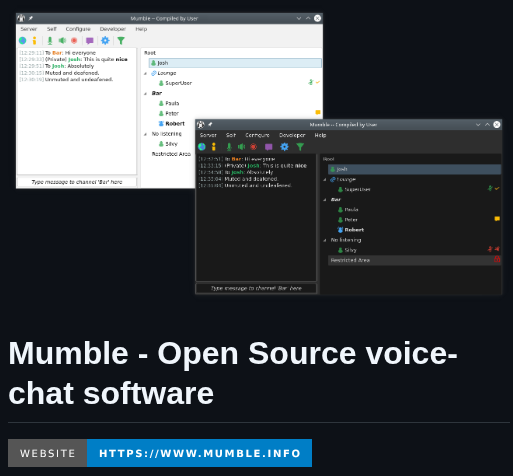Click the status icons beside SuperUser, dark window
Image resolution: width=513 pixels, height=476 pixels.
(493, 188)
